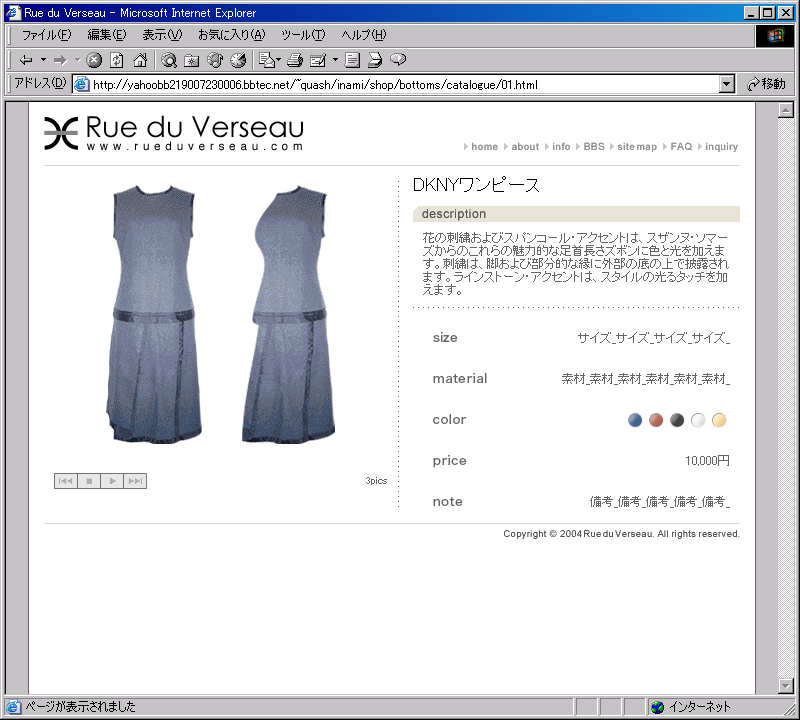Image resolution: width=800 pixels, height=720 pixels.
Task: Click the Discuss toolbar icon
Action: click(x=352, y=60)
